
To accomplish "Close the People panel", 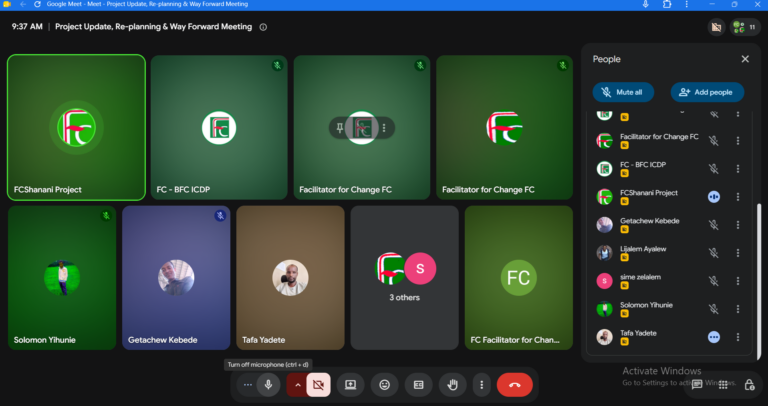I will click(745, 59).
